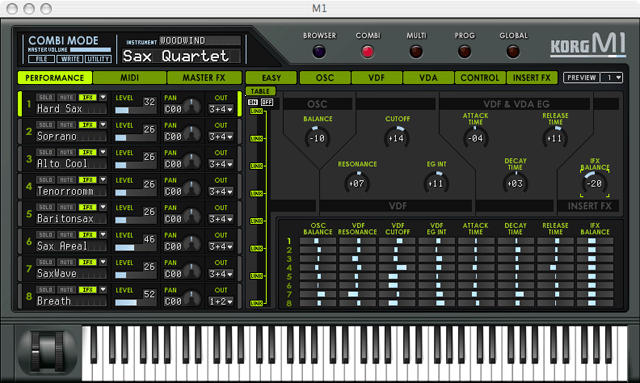
Task: Open OUT dropdown for Soprano
Action: click(221, 136)
